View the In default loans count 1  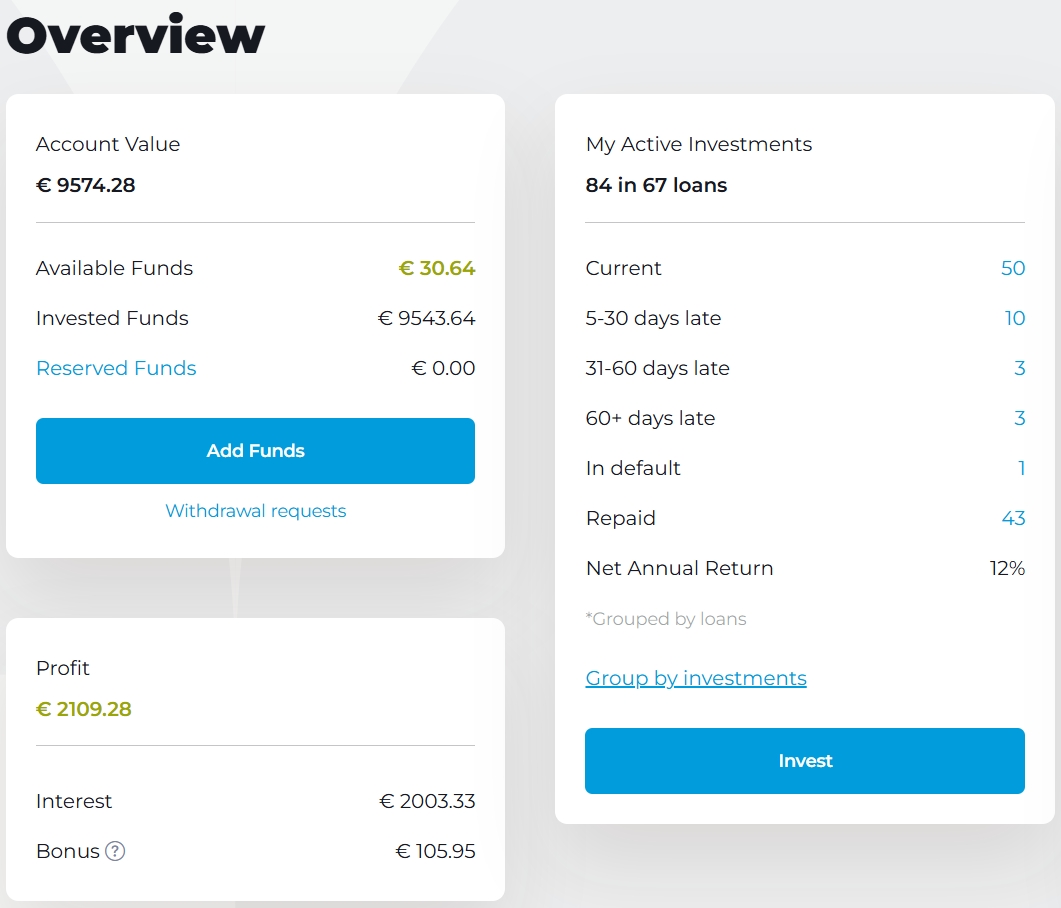coord(1021,468)
